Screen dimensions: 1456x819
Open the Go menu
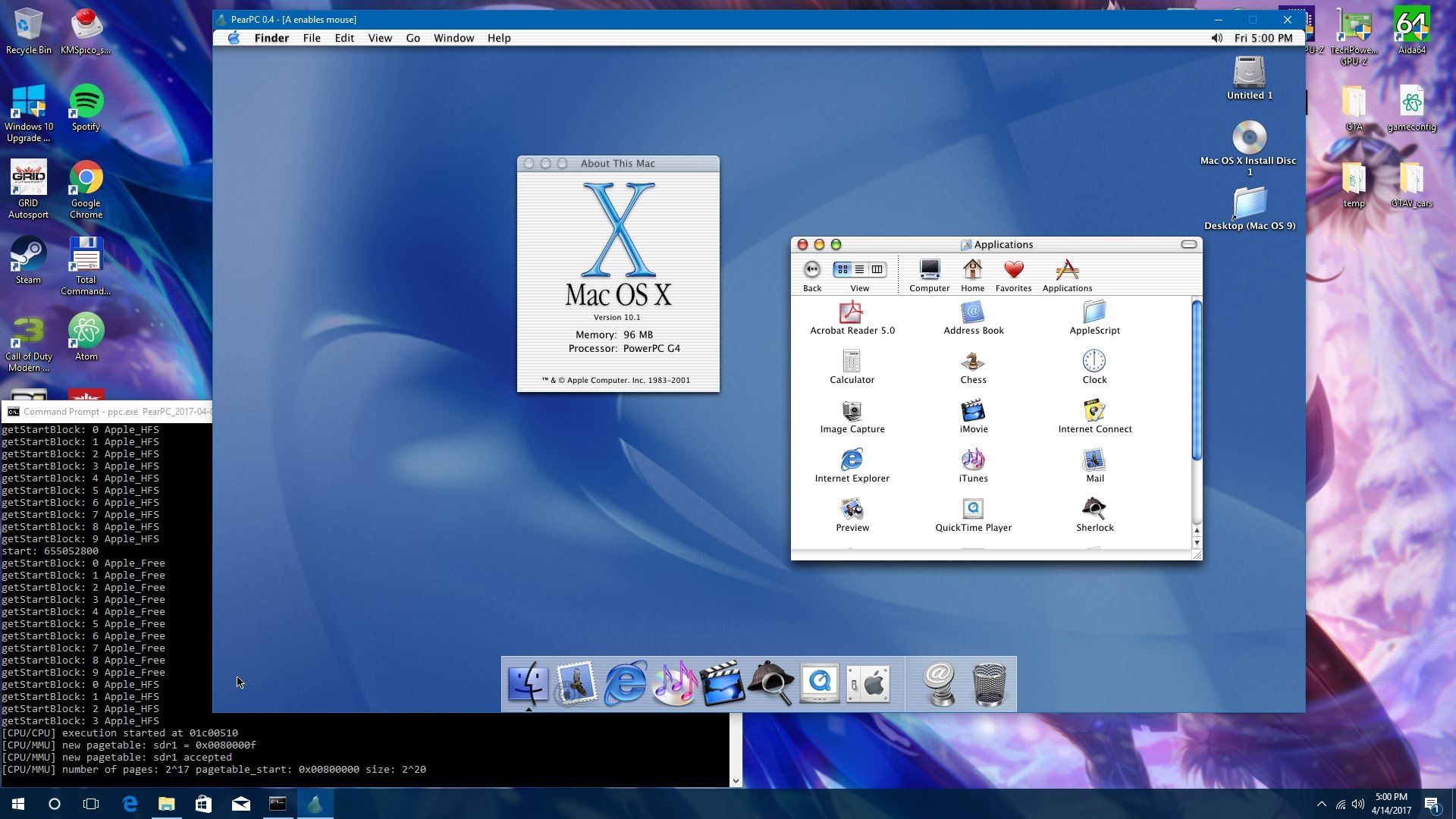pyautogui.click(x=413, y=38)
